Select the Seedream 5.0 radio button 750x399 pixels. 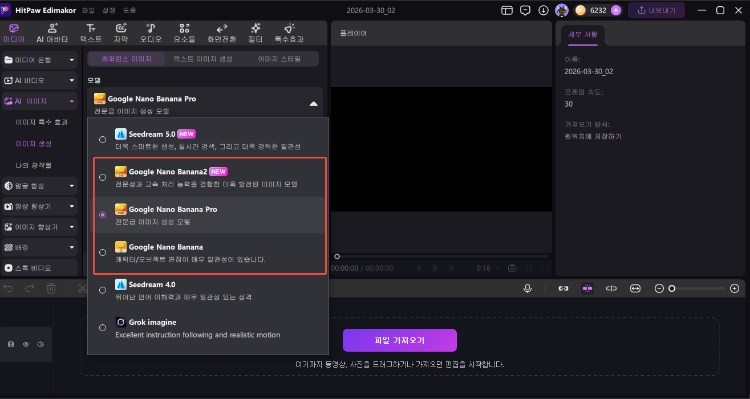pos(102,140)
